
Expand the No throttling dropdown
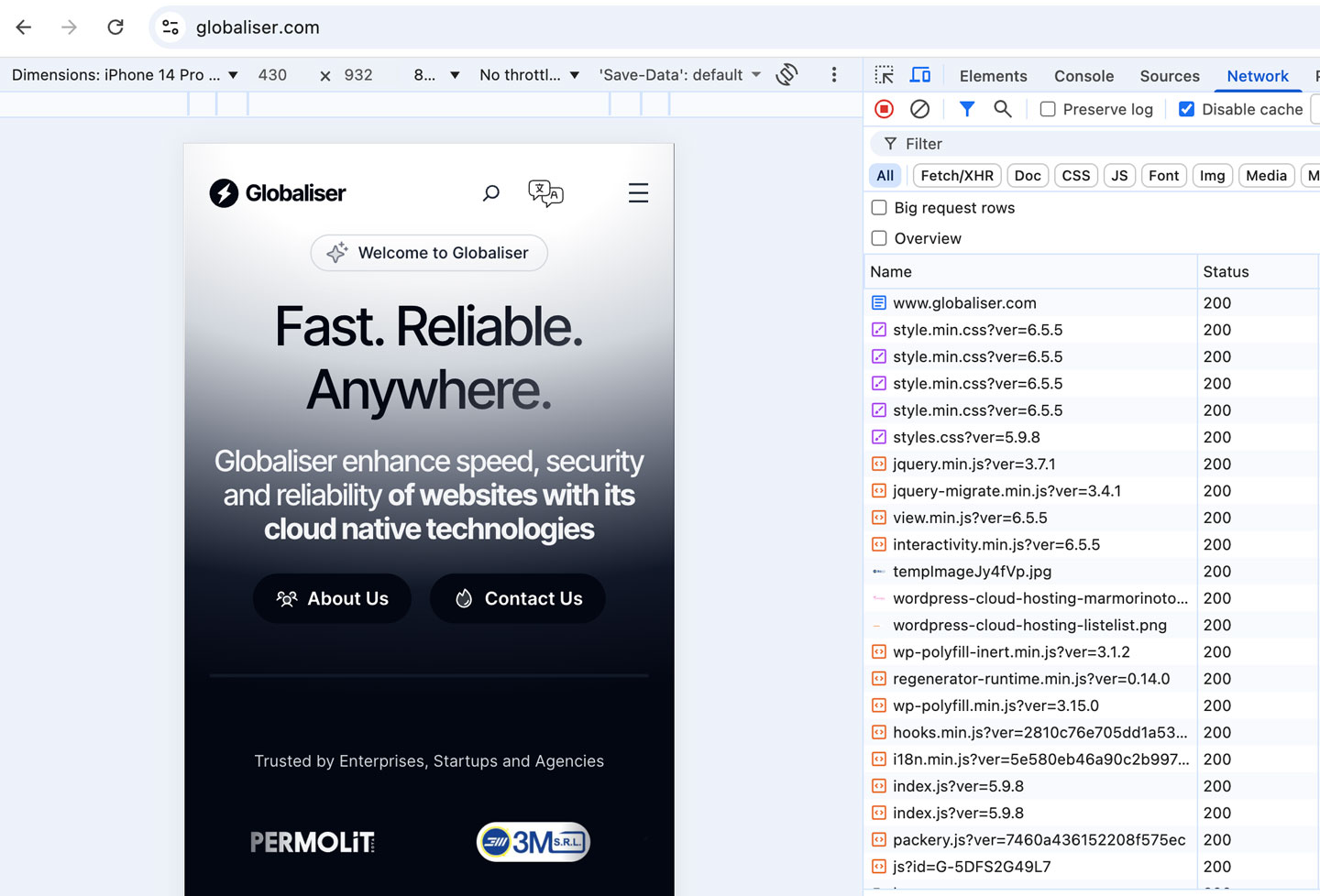coord(529,75)
